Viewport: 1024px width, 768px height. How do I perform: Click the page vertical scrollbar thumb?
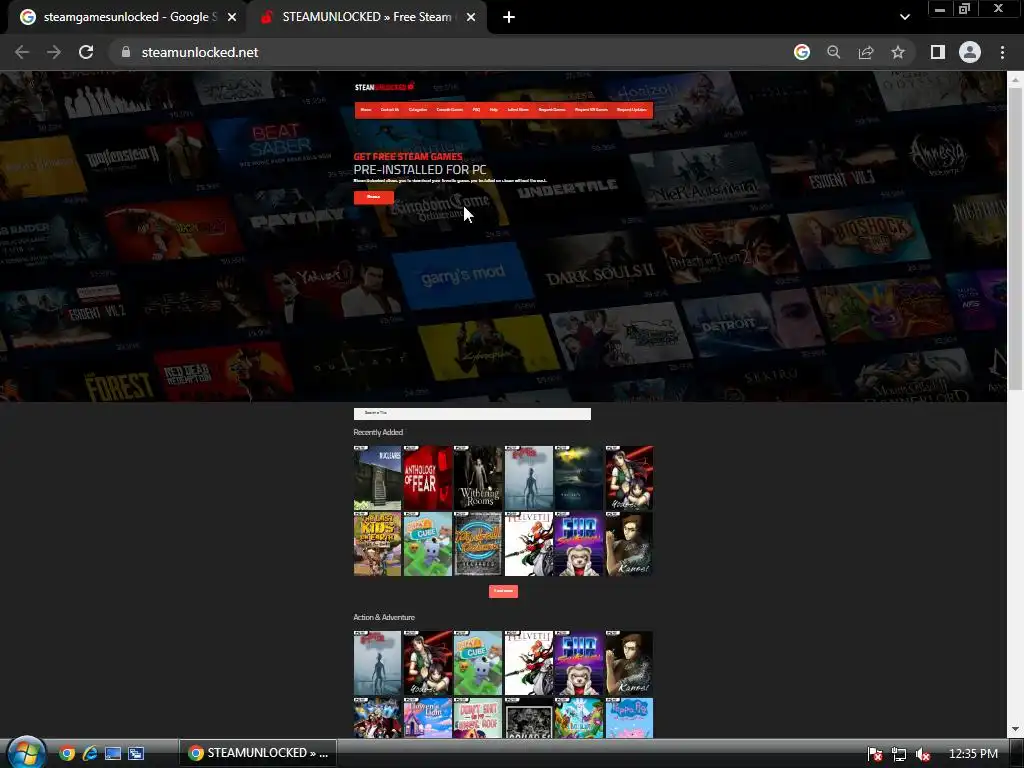[x=1016, y=238]
